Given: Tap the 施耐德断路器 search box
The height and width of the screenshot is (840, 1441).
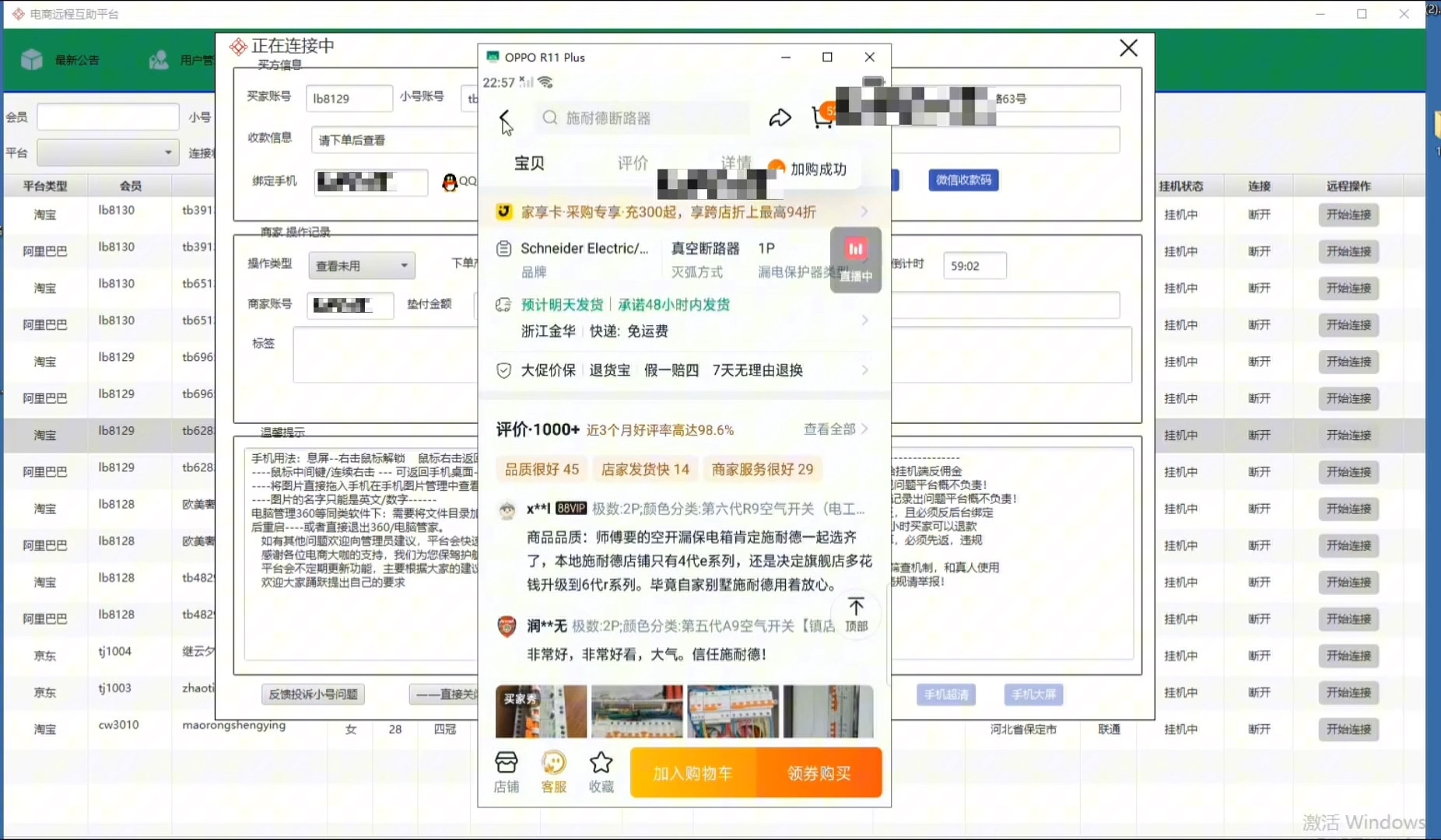Looking at the screenshot, I should tap(642, 118).
